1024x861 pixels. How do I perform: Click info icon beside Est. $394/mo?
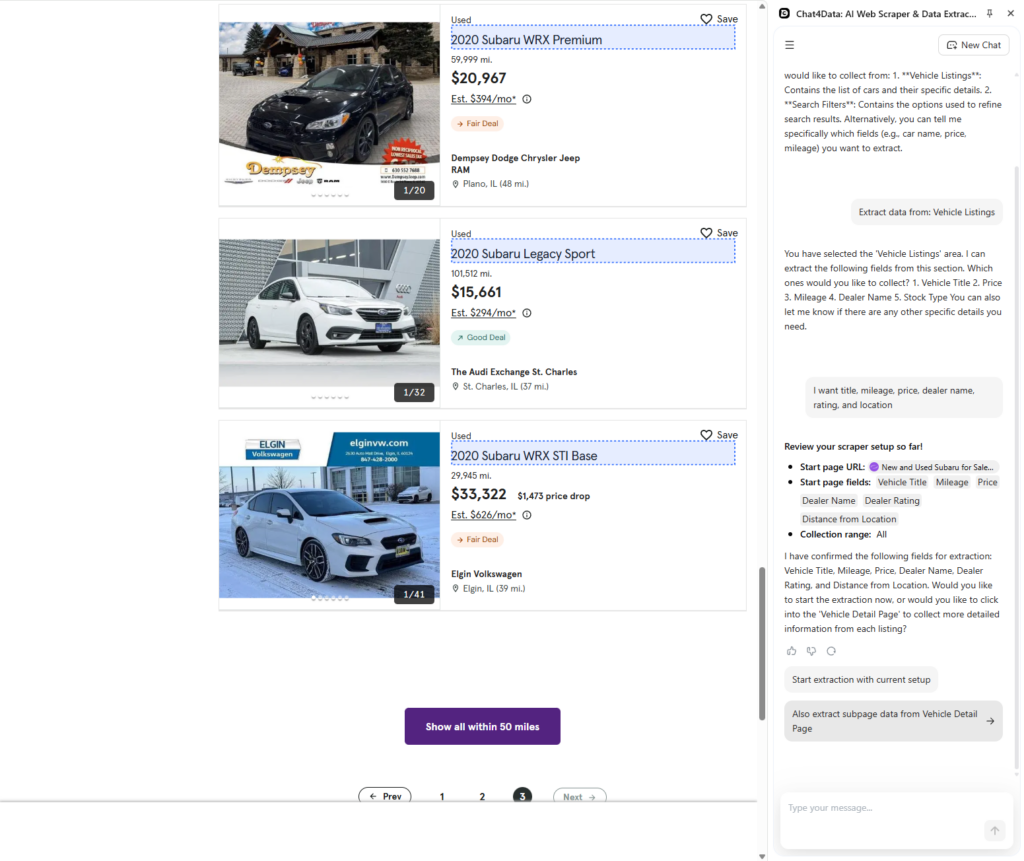527,99
